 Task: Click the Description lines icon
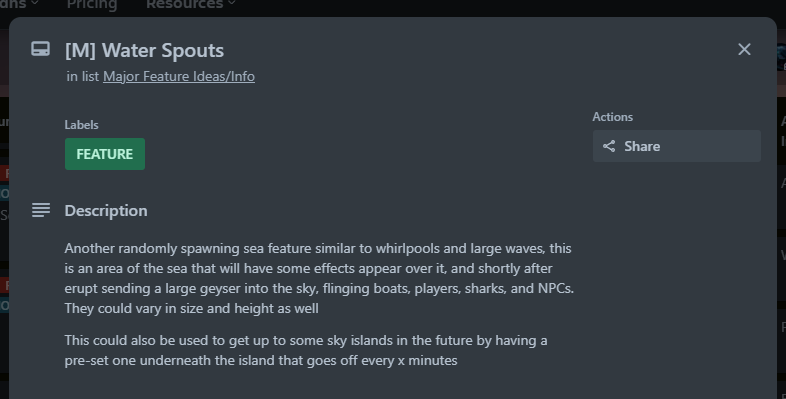click(x=41, y=210)
